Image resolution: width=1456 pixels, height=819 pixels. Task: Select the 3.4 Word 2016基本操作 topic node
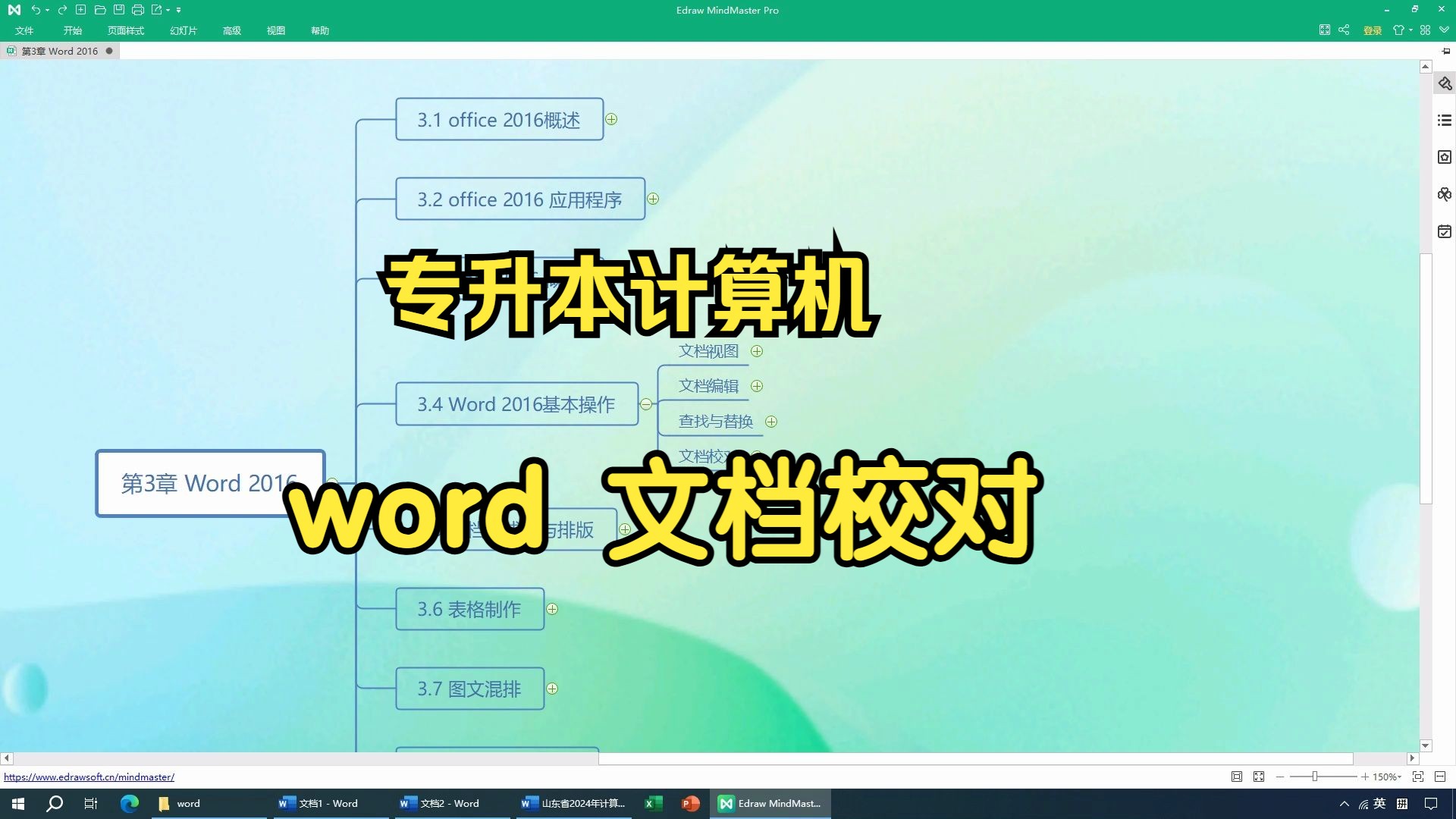click(517, 404)
